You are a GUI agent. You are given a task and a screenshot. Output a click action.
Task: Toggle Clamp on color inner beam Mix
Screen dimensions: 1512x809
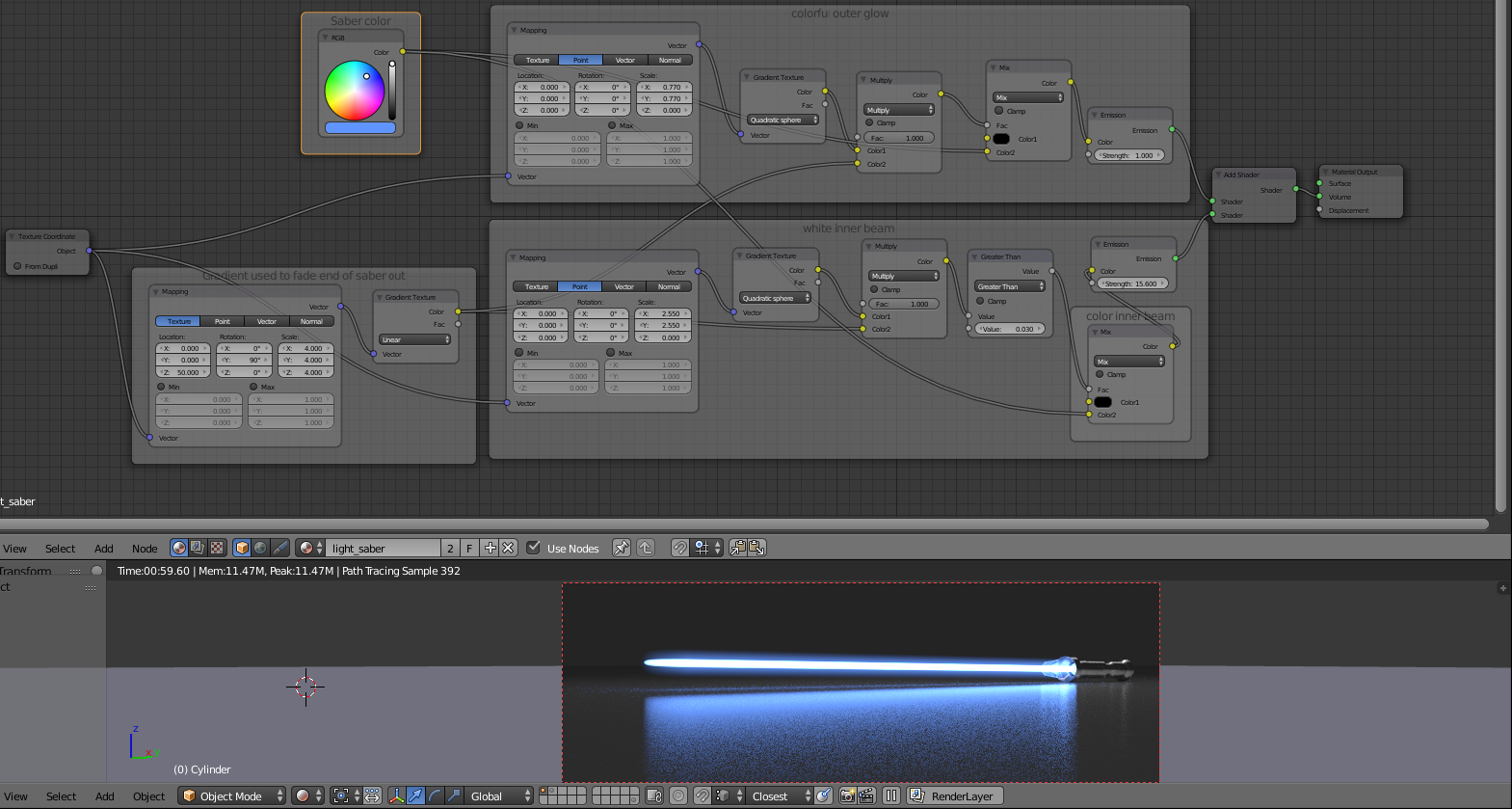(x=1100, y=374)
